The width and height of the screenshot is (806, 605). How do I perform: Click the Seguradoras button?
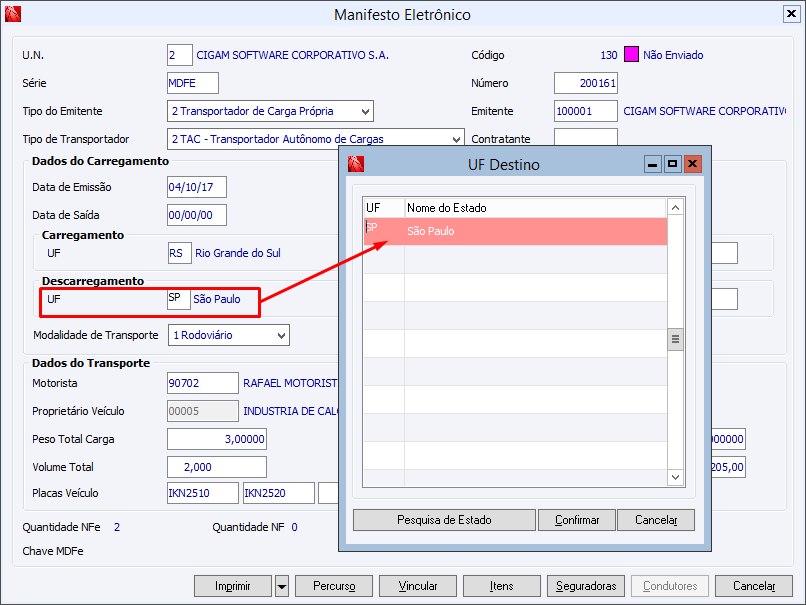[x=586, y=586]
